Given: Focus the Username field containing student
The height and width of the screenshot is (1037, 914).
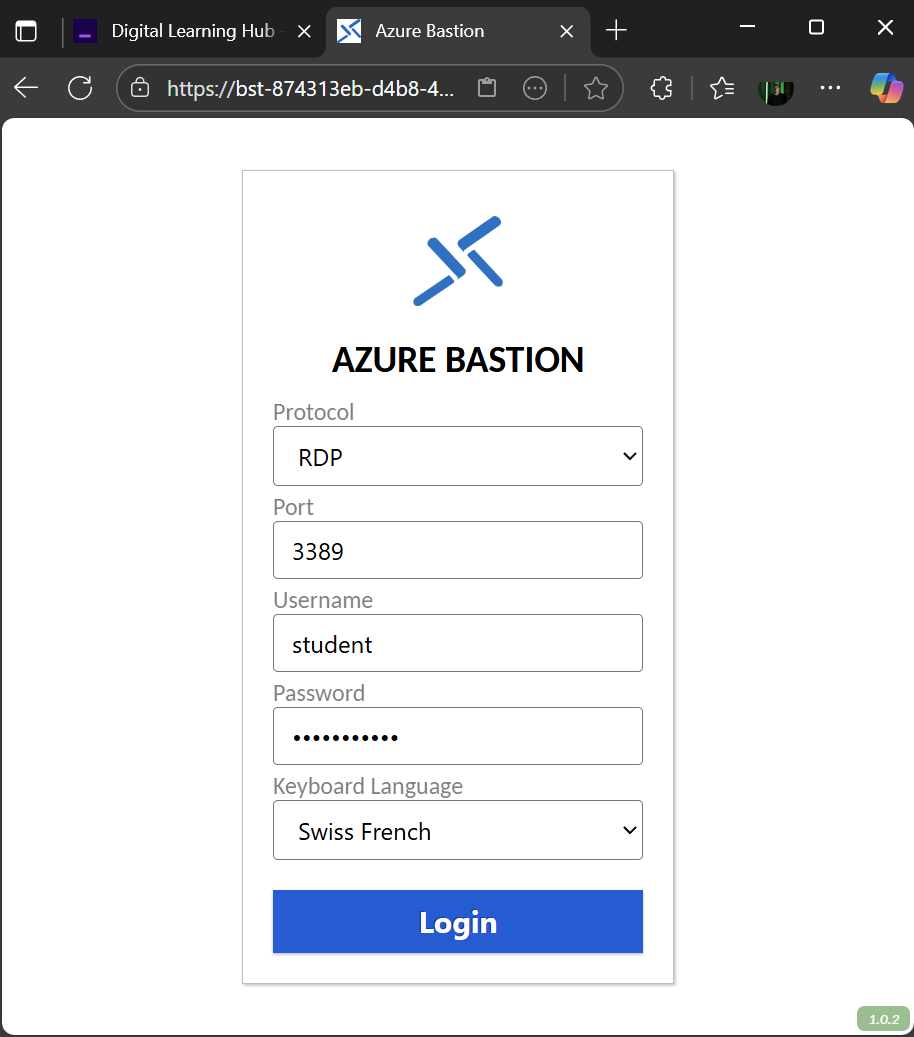Looking at the screenshot, I should click(x=457, y=643).
